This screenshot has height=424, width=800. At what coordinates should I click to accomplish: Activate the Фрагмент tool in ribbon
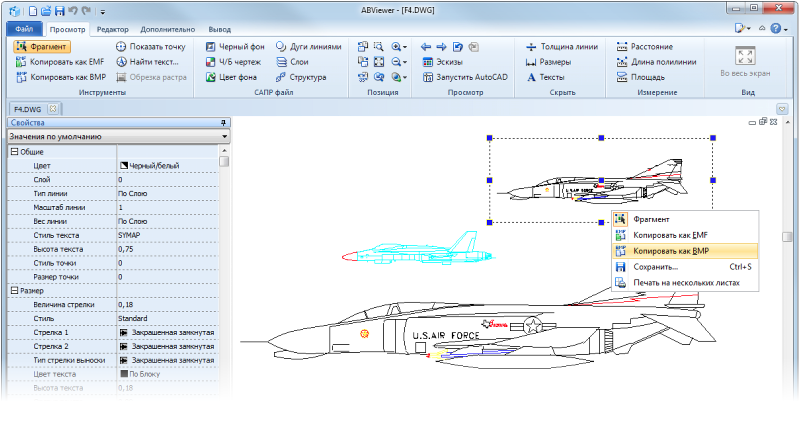pos(42,46)
